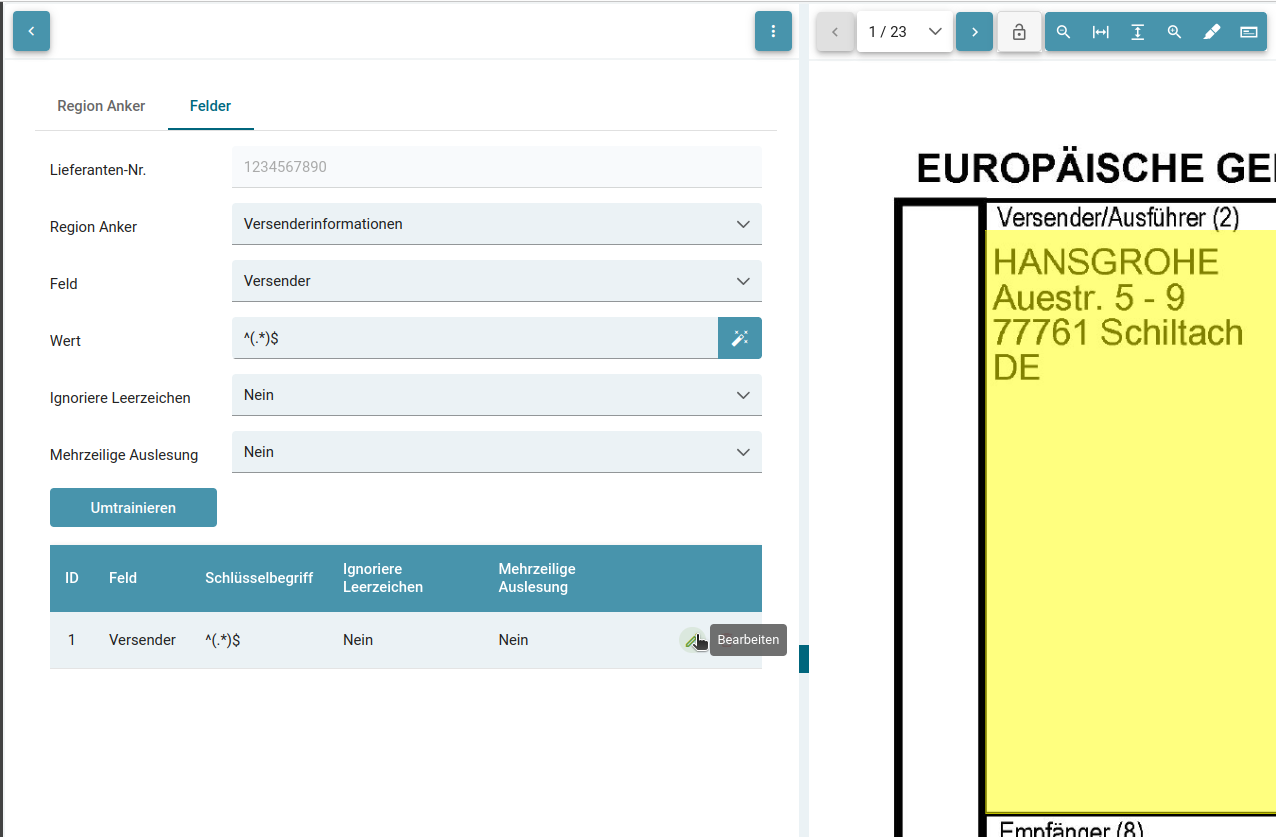Click the back arrow button at top left
Viewport: 1276px width, 837px height.
pyautogui.click(x=31, y=31)
